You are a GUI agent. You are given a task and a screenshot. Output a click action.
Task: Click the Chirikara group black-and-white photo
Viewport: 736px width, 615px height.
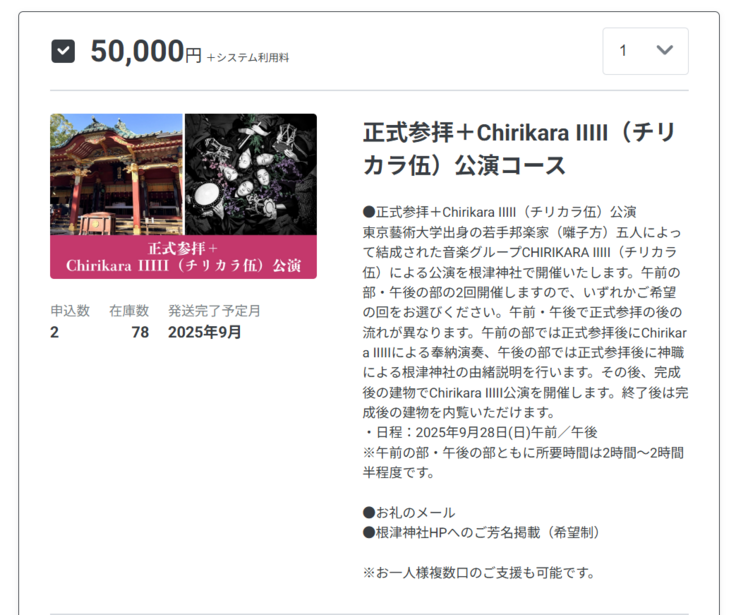click(251, 174)
